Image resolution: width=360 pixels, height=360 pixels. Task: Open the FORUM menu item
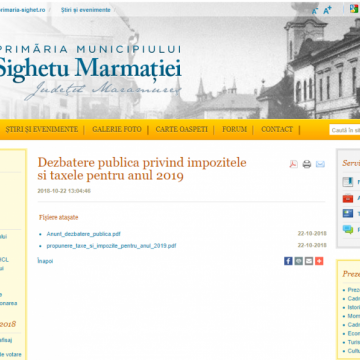[x=235, y=129]
